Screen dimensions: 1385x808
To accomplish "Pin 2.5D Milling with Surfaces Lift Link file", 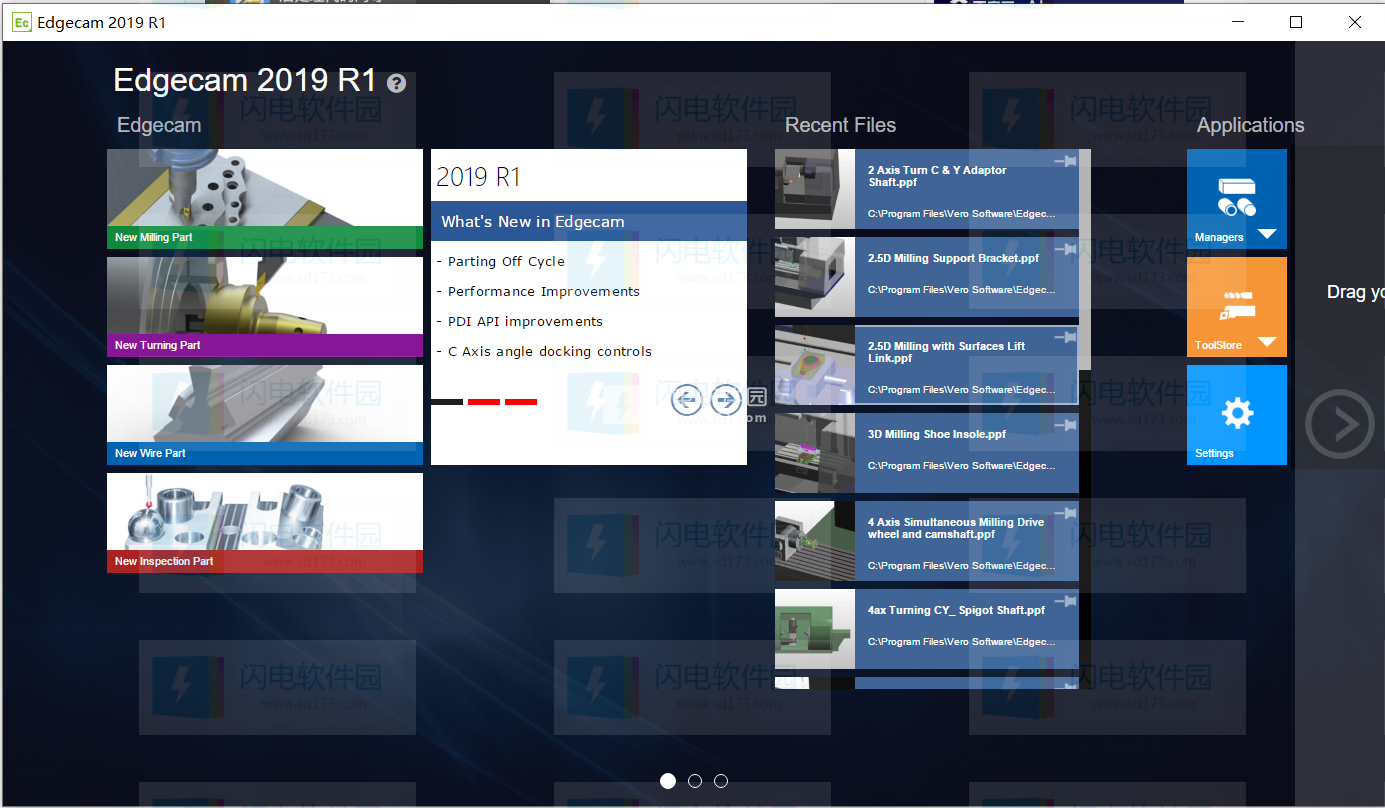I will [x=1065, y=336].
